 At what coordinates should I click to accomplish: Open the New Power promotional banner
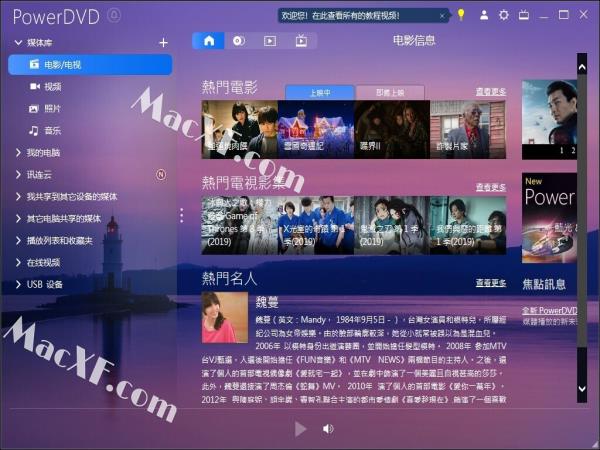[549, 218]
